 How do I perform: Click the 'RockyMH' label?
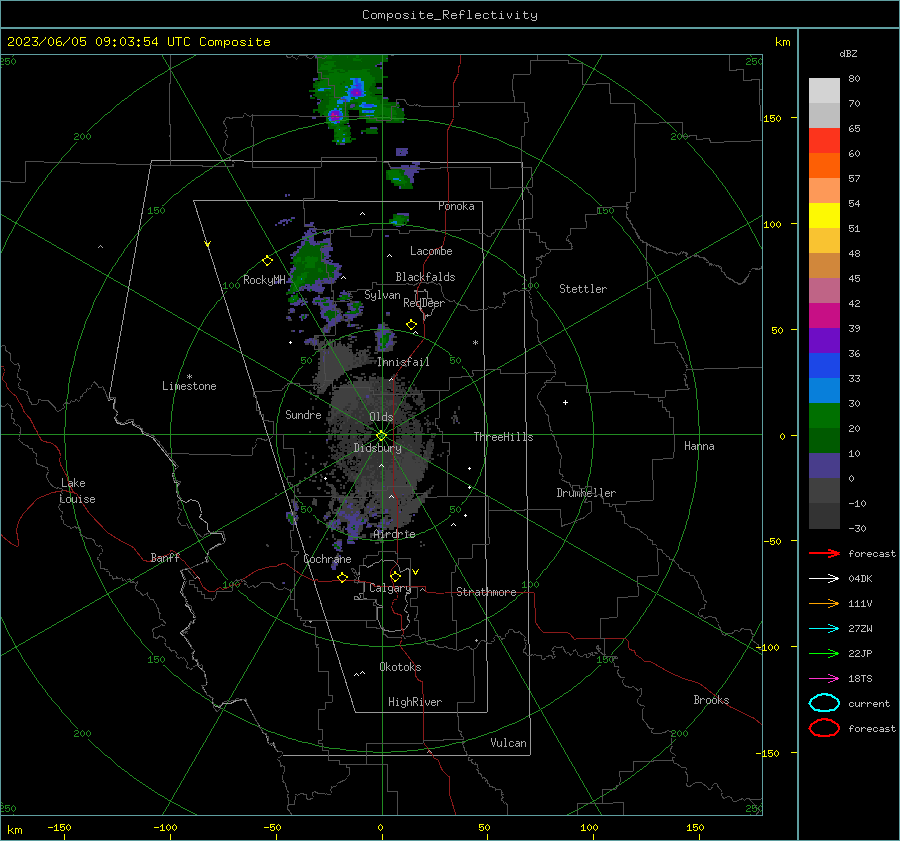tap(264, 280)
